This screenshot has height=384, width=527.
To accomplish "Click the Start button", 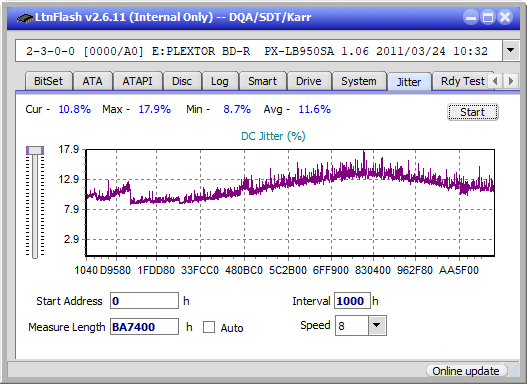I will pyautogui.click(x=473, y=112).
